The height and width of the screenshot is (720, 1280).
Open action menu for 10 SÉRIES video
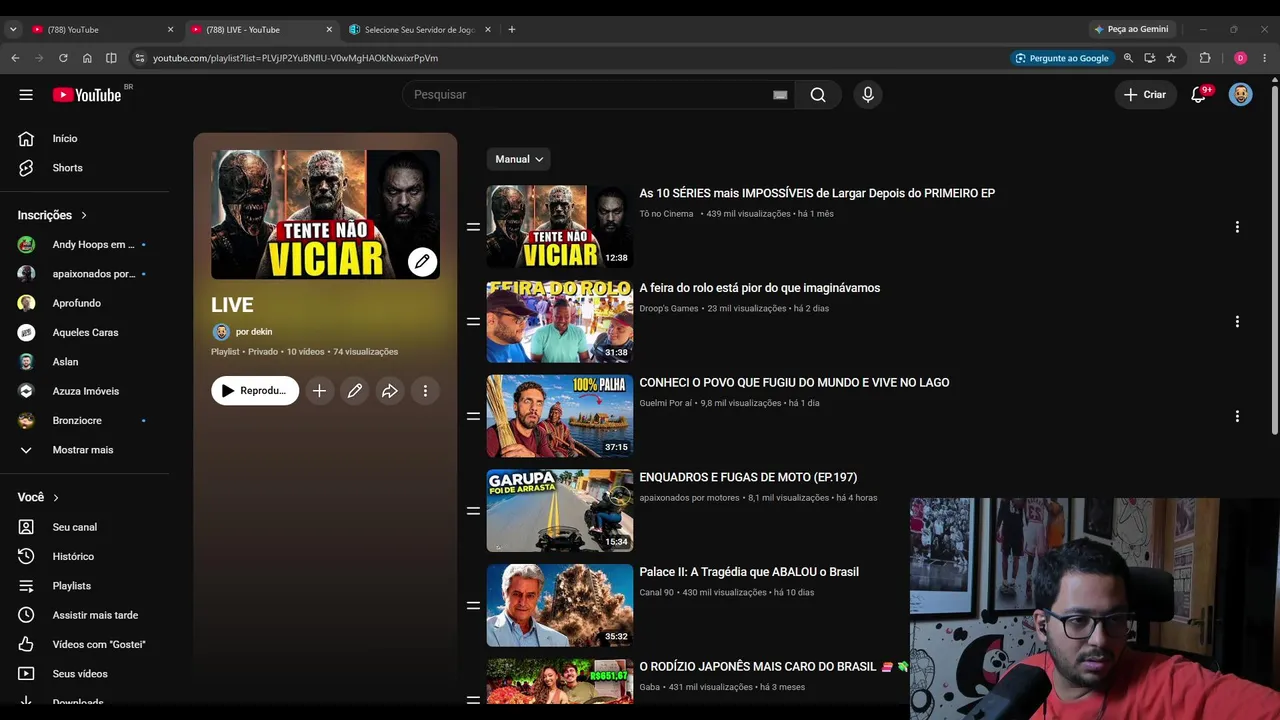(1237, 227)
